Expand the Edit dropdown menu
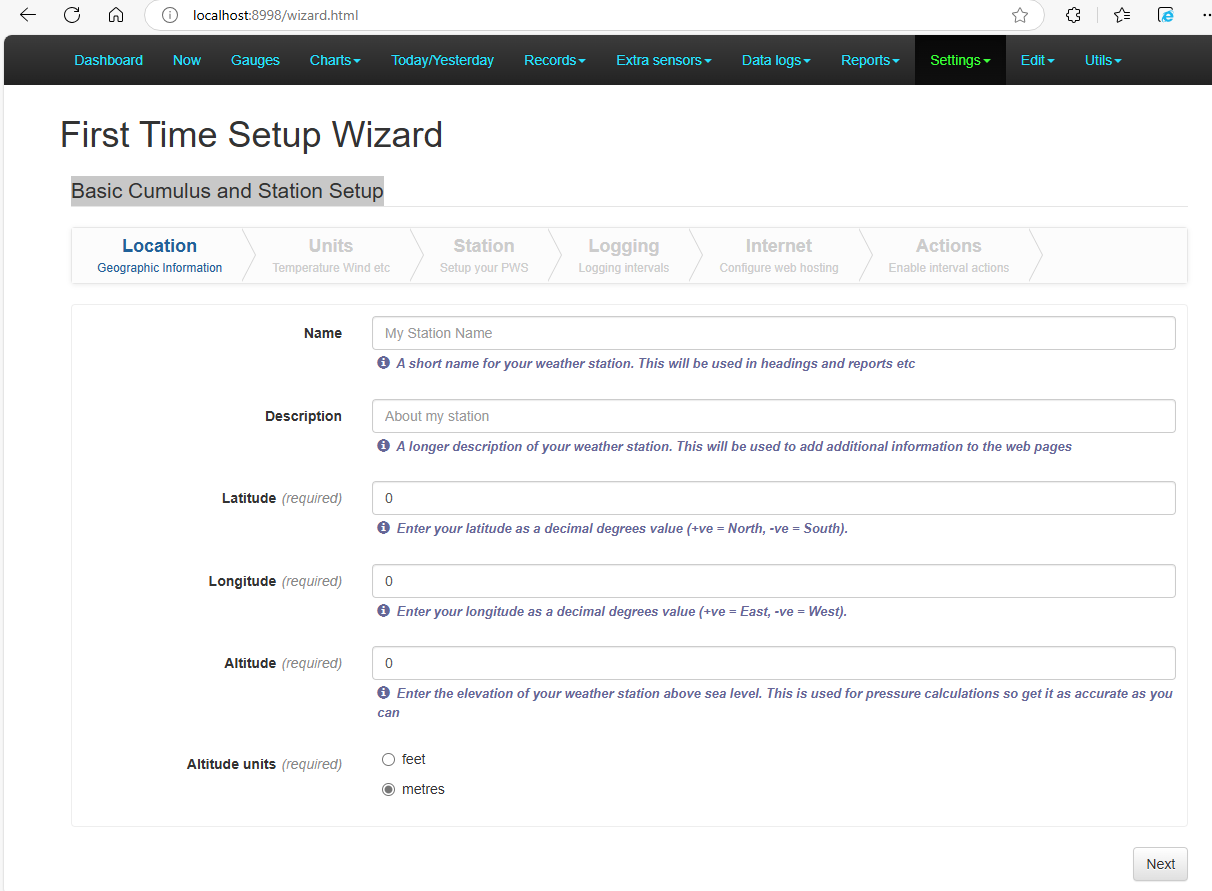This screenshot has width=1212, height=891. [x=1038, y=60]
